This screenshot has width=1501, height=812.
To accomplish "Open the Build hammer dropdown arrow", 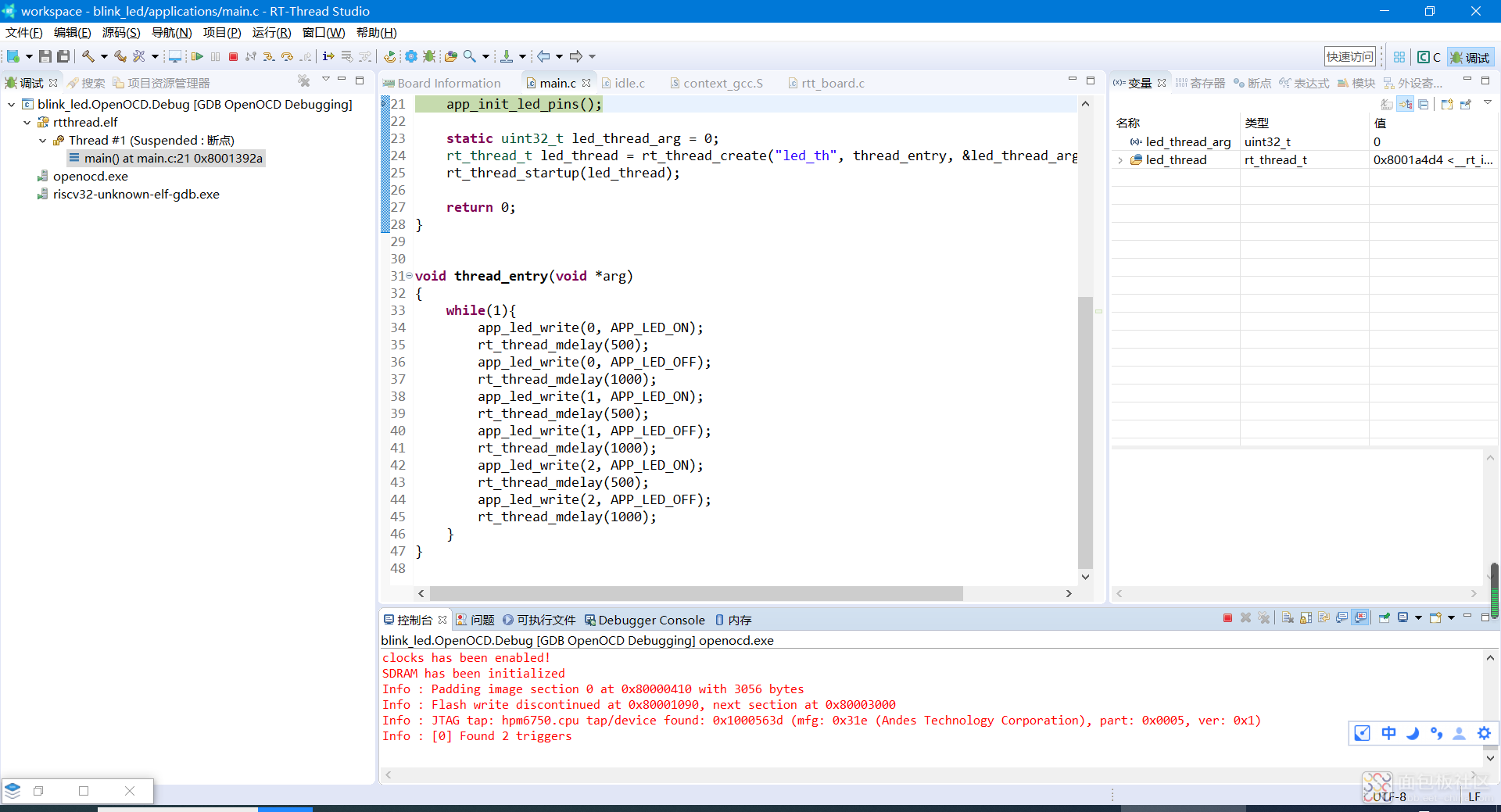I will point(104,56).
